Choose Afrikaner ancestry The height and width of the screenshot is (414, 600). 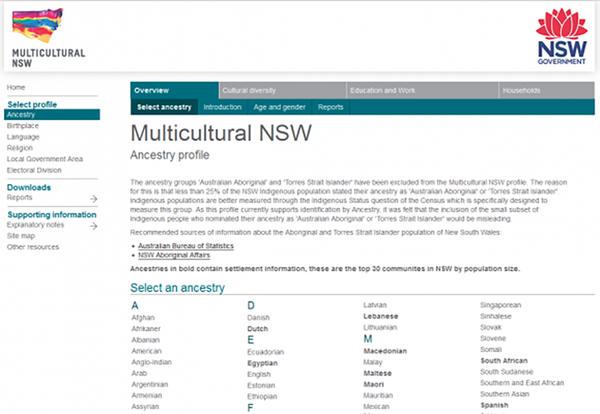pyautogui.click(x=146, y=329)
